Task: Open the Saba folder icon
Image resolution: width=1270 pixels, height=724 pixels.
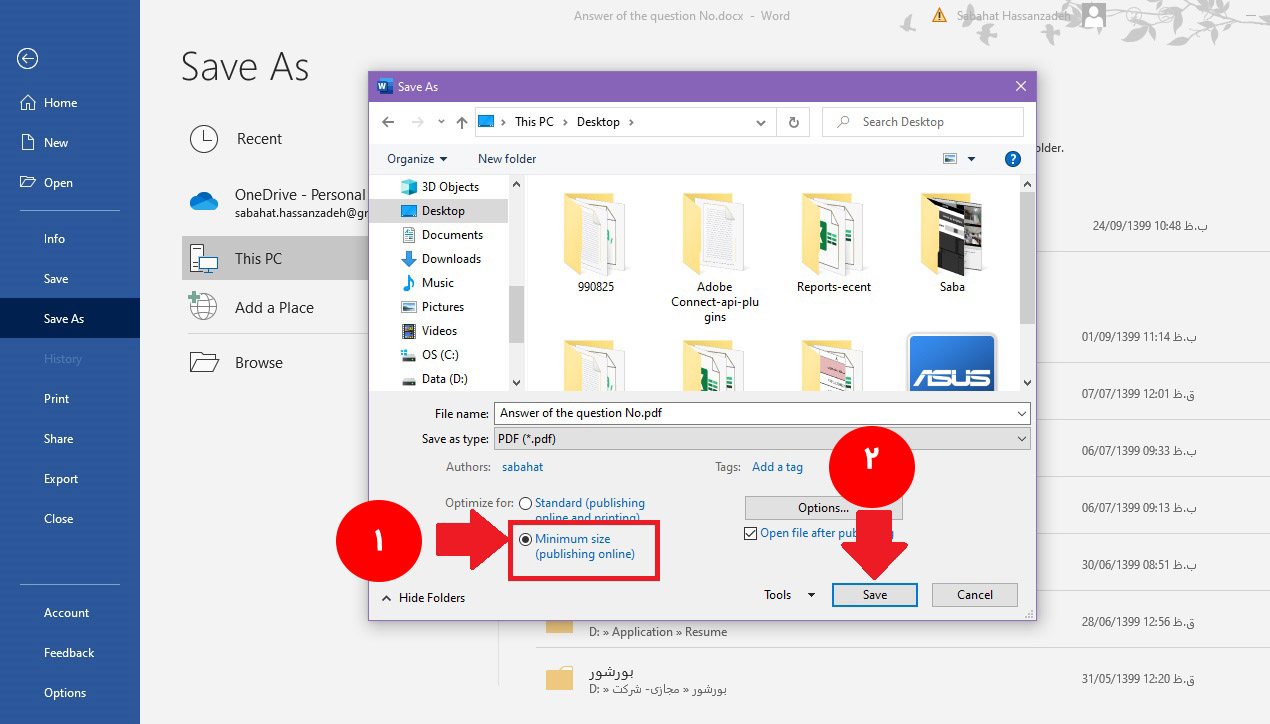Action: click(x=952, y=235)
